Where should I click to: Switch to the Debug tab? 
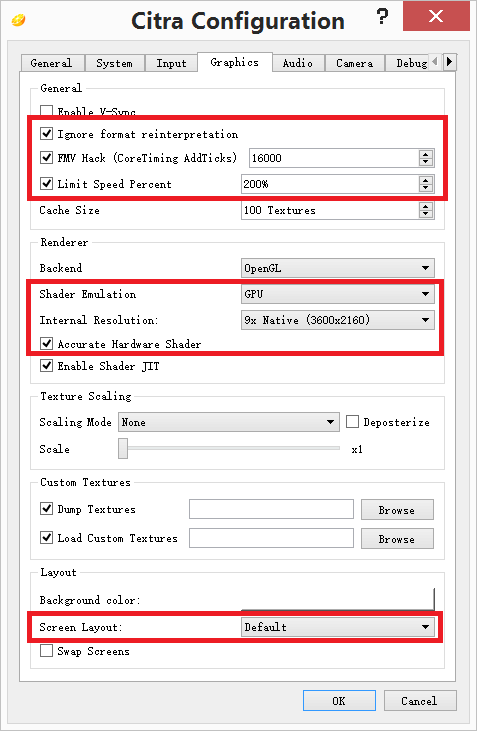tap(407, 63)
